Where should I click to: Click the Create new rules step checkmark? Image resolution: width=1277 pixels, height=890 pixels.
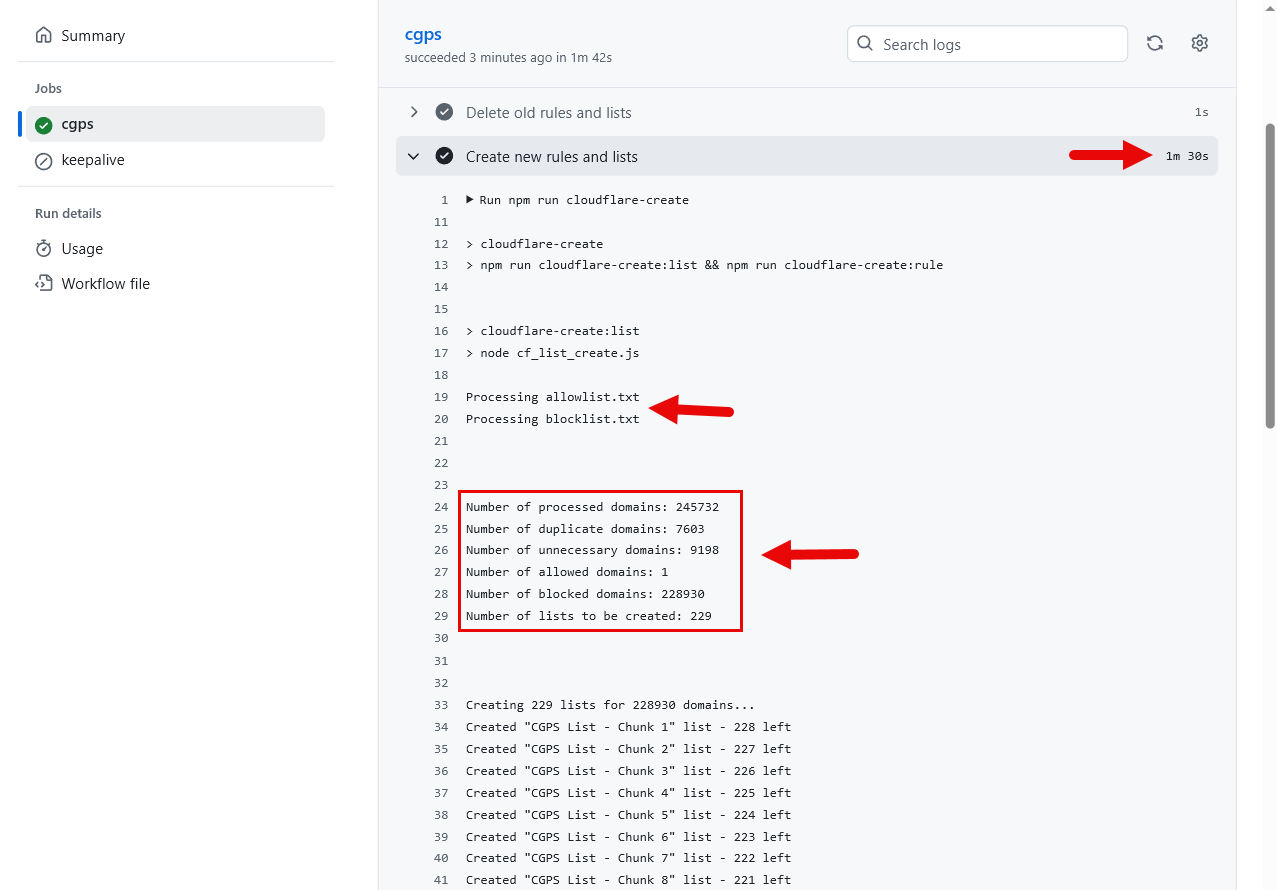point(444,156)
